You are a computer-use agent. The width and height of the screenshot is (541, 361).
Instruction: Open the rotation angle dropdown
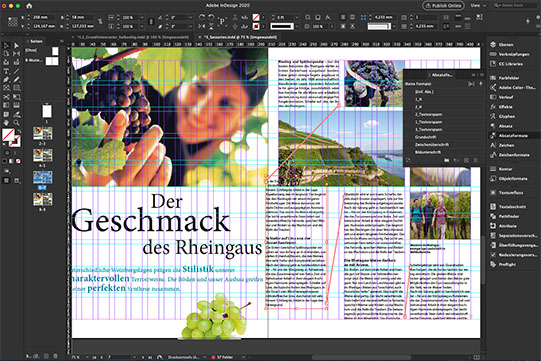point(190,17)
